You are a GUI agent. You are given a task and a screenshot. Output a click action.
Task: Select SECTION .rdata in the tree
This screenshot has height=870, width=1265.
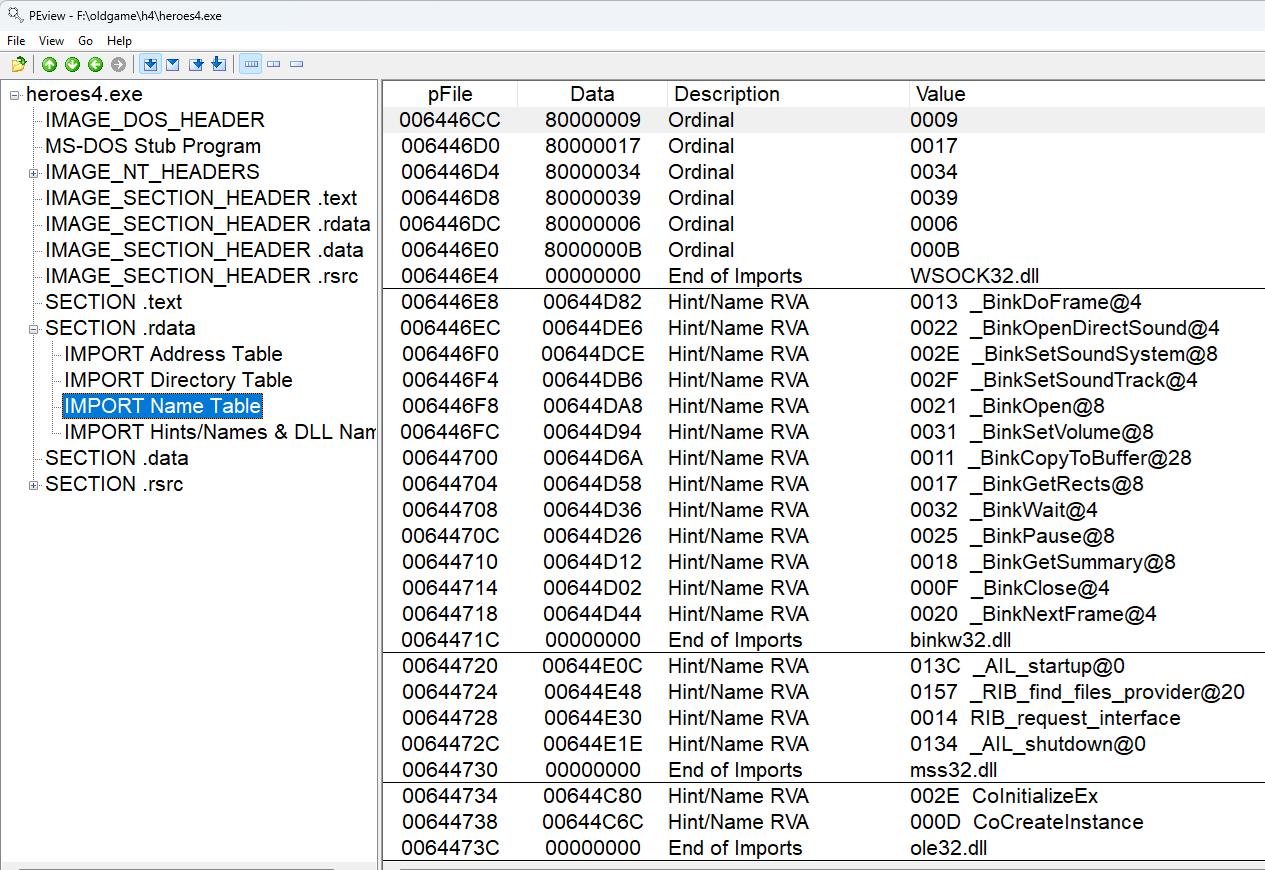[x=120, y=328]
